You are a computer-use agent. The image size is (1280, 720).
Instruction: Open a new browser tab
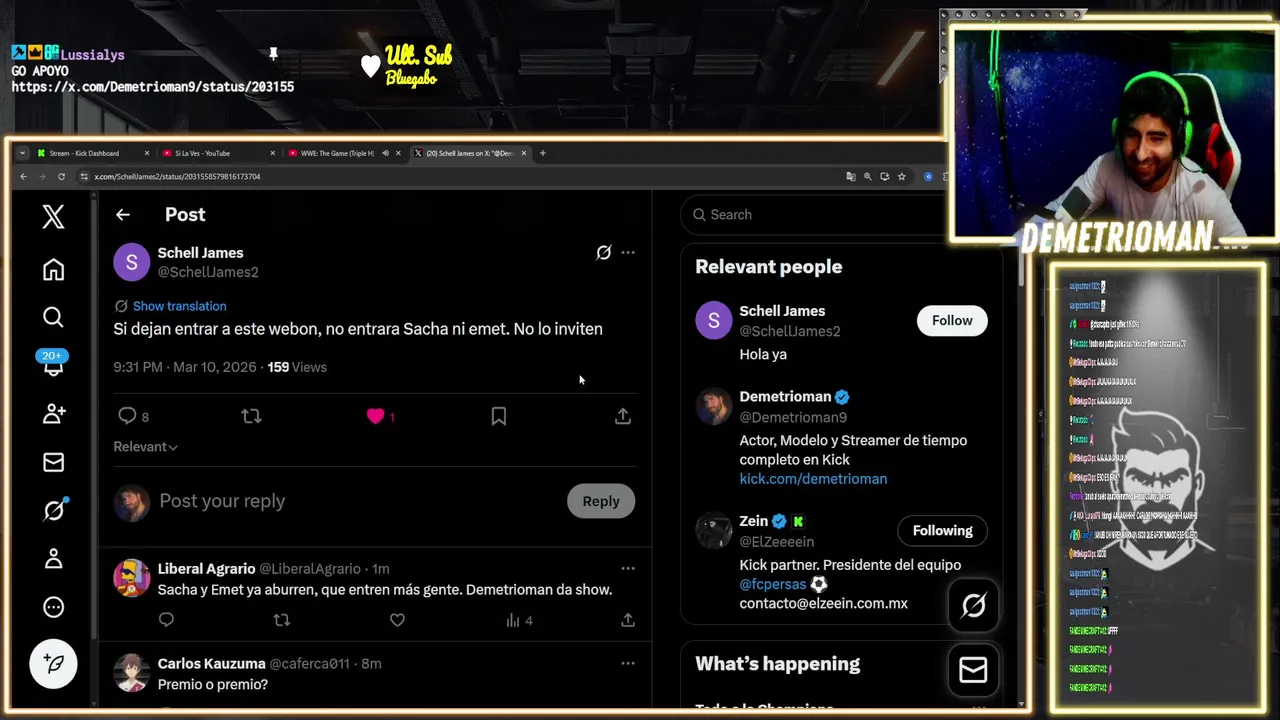tap(543, 153)
